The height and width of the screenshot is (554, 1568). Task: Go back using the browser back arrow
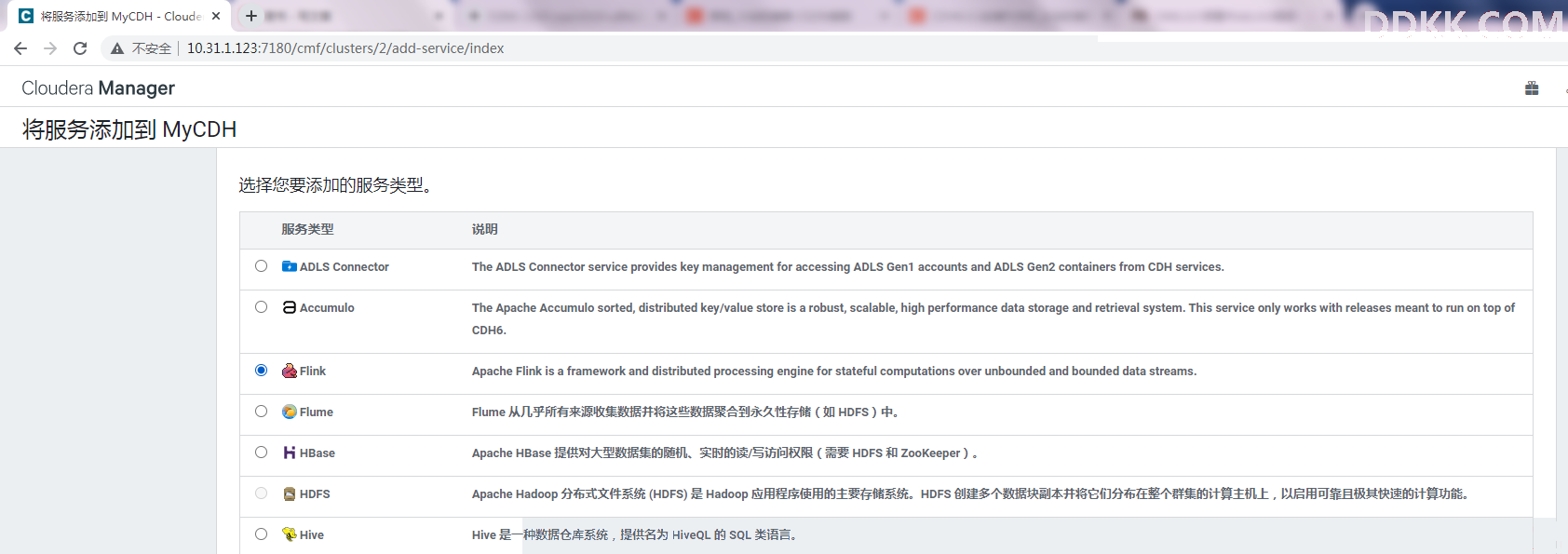pos(20,48)
